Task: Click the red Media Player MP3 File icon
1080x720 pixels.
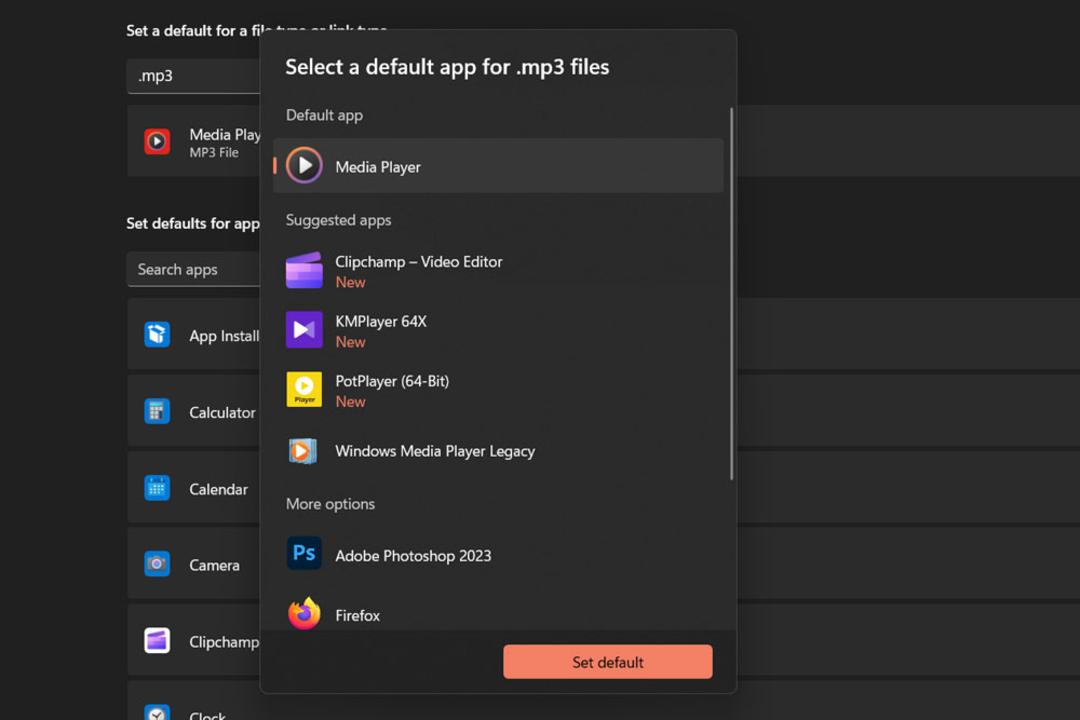Action: pos(157,141)
